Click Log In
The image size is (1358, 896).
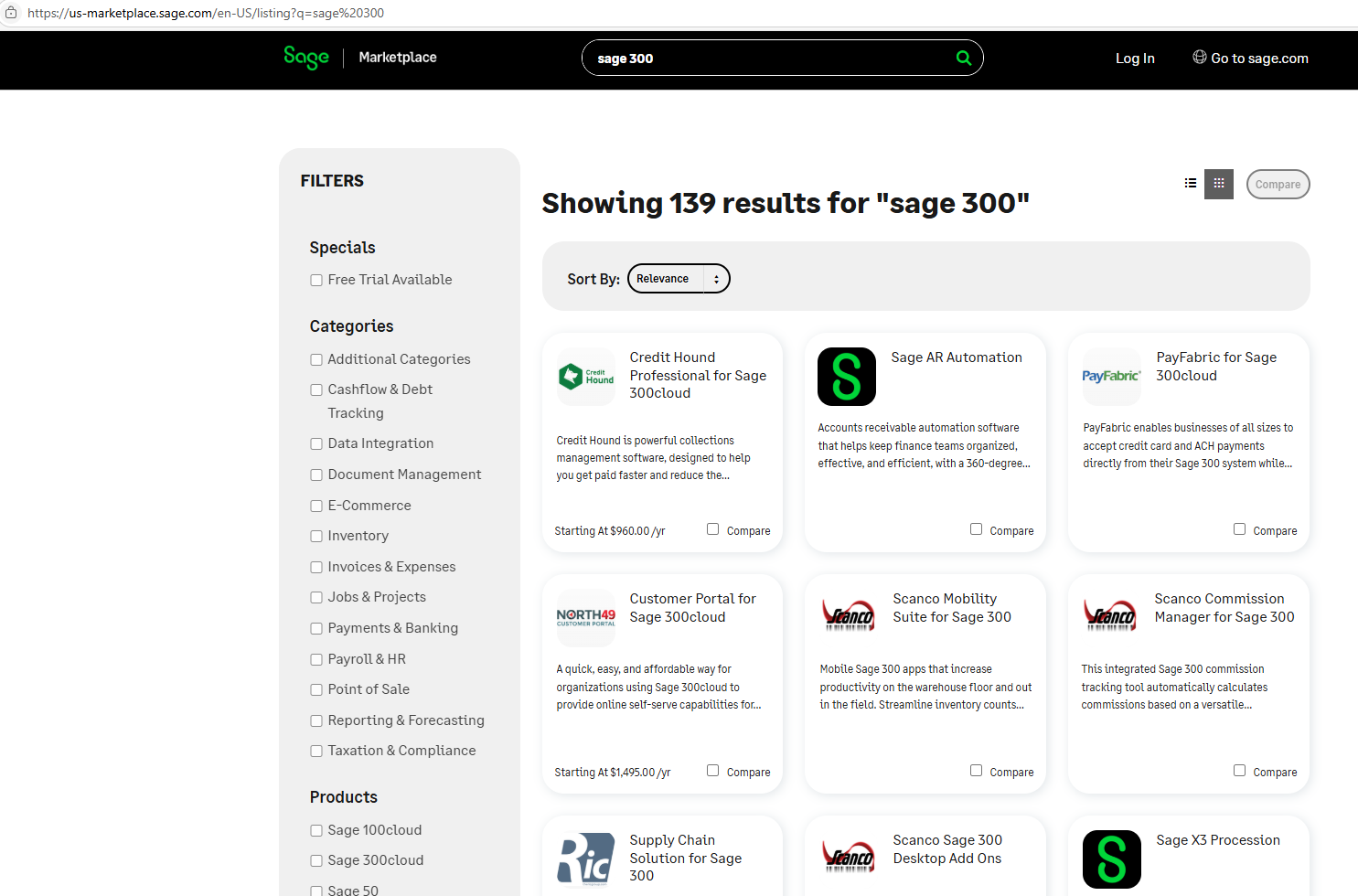coord(1135,59)
